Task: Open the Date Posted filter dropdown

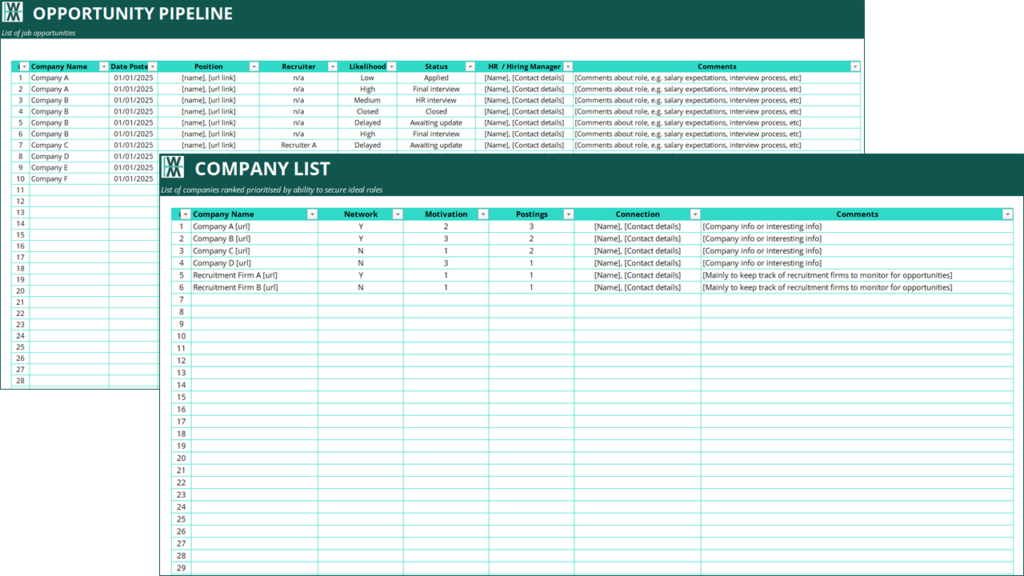Action: [x=152, y=67]
